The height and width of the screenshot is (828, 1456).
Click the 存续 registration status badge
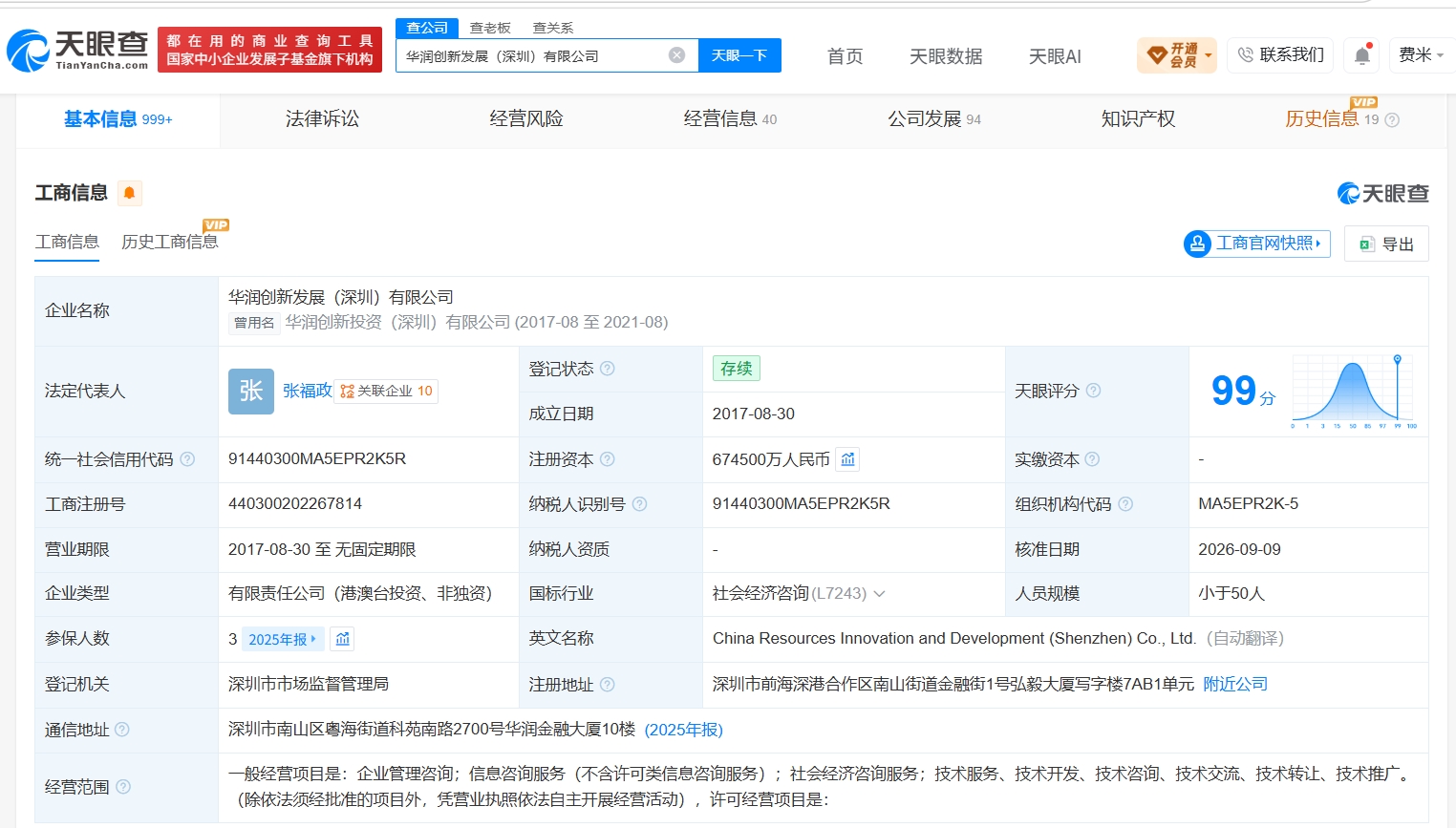pyautogui.click(x=737, y=369)
